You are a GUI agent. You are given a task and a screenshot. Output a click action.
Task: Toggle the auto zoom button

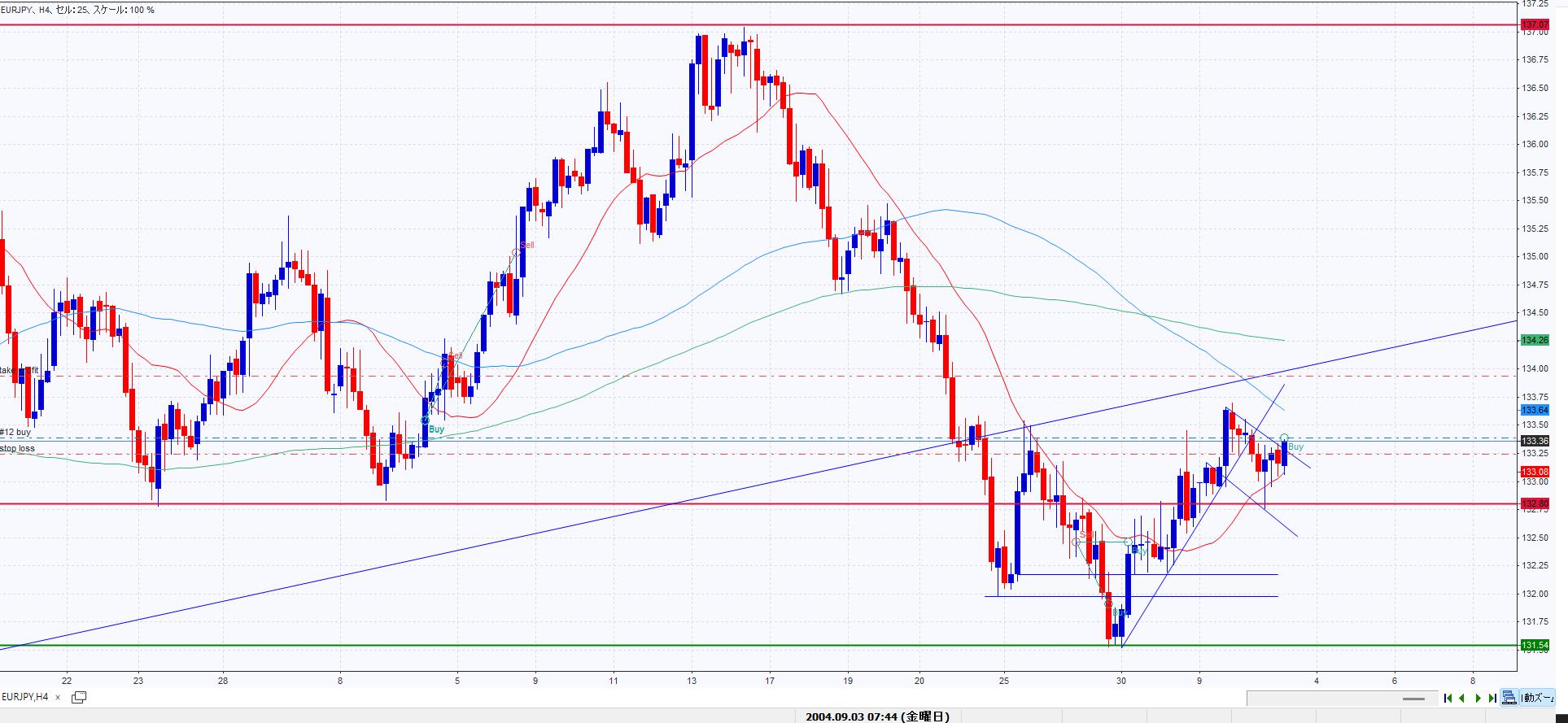1538,698
